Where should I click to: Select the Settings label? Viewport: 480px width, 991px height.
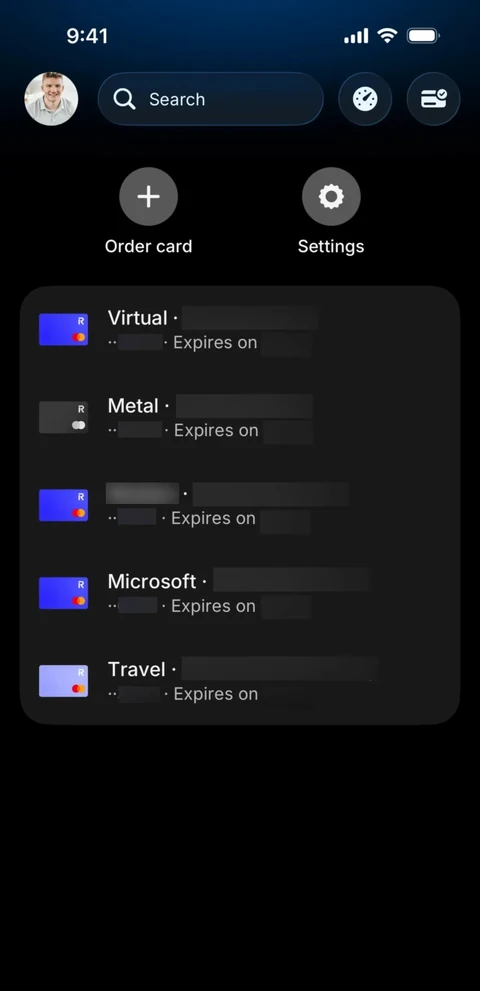click(x=331, y=246)
